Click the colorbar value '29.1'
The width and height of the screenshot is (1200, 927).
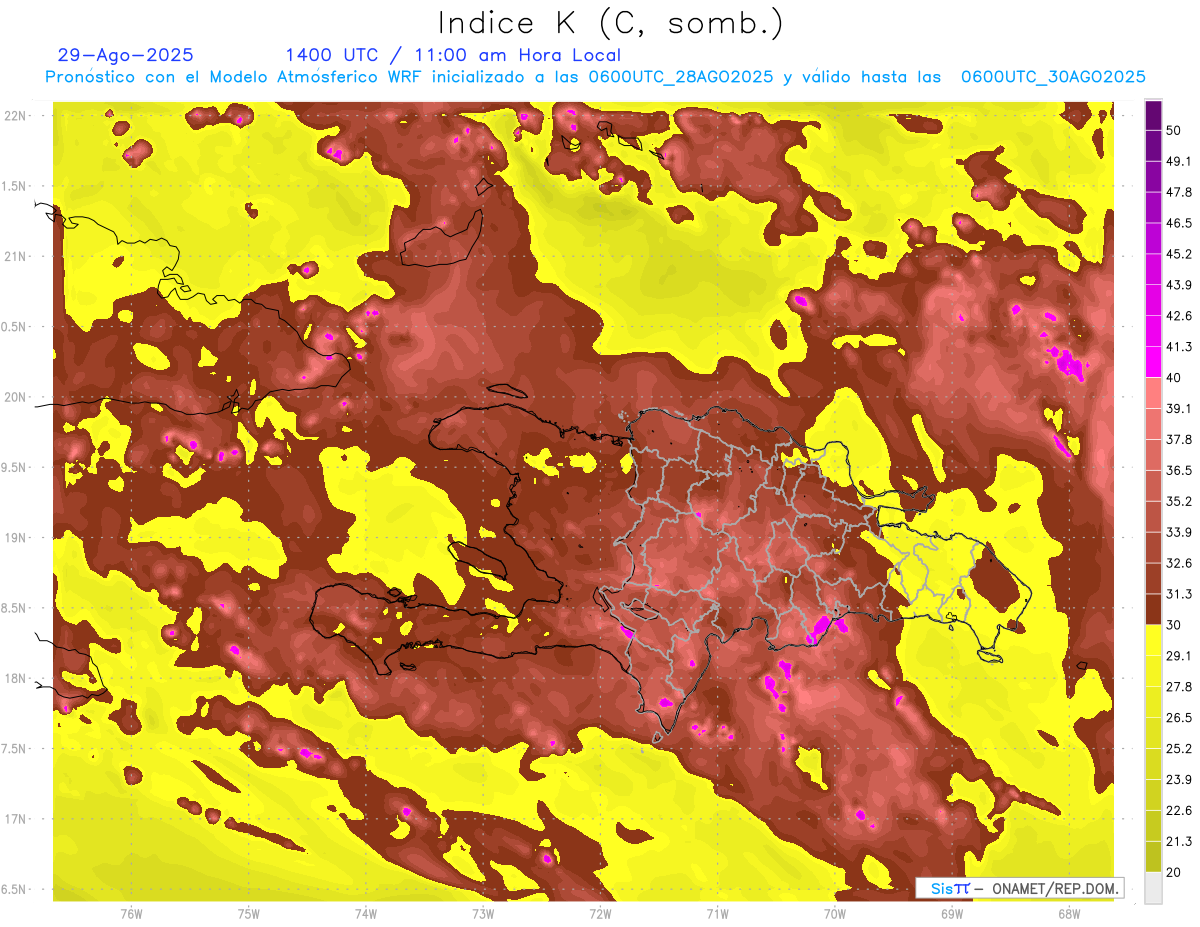pyautogui.click(x=1178, y=656)
